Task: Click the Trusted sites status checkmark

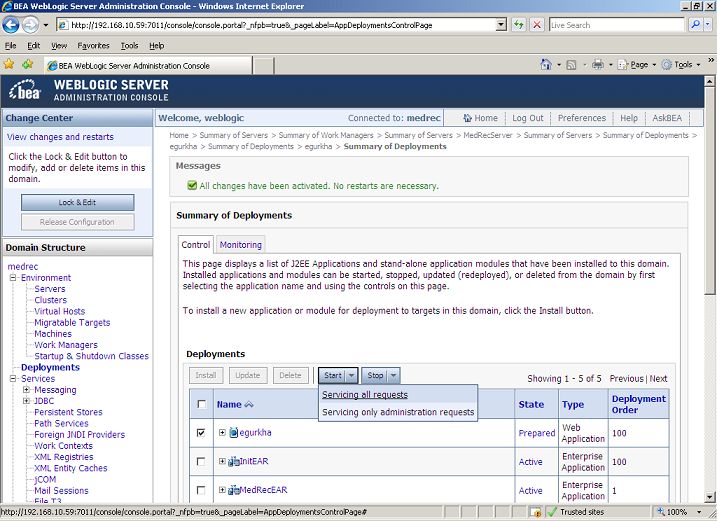Action: pos(552,512)
